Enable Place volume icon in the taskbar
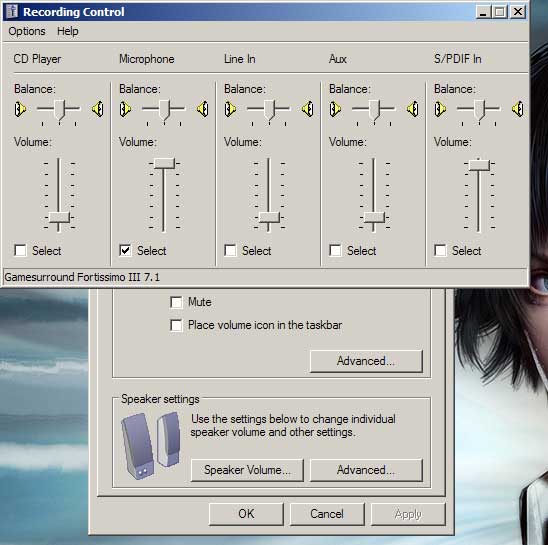 (176, 325)
